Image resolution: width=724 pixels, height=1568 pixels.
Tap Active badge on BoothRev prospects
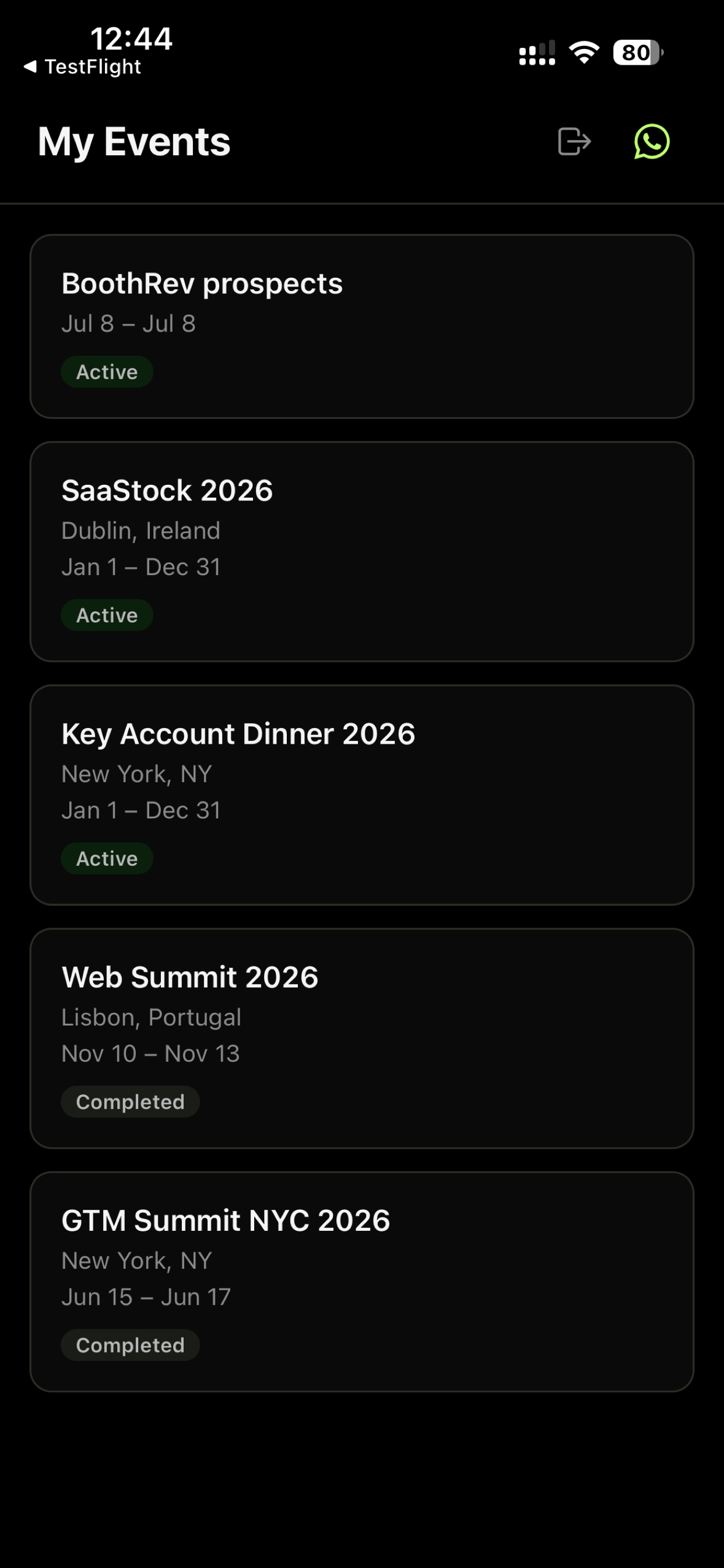[x=107, y=372]
